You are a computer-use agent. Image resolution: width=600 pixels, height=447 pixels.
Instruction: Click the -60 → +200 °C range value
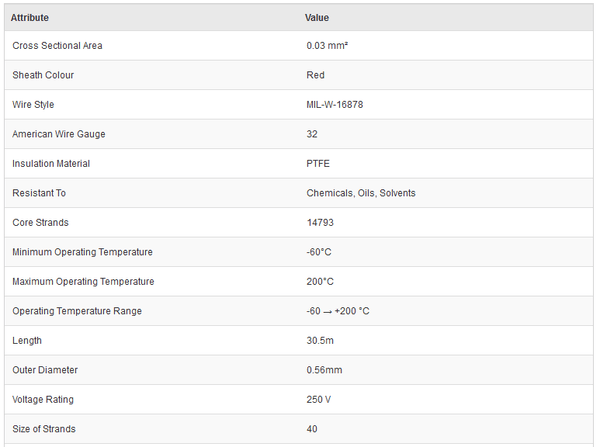click(x=338, y=311)
